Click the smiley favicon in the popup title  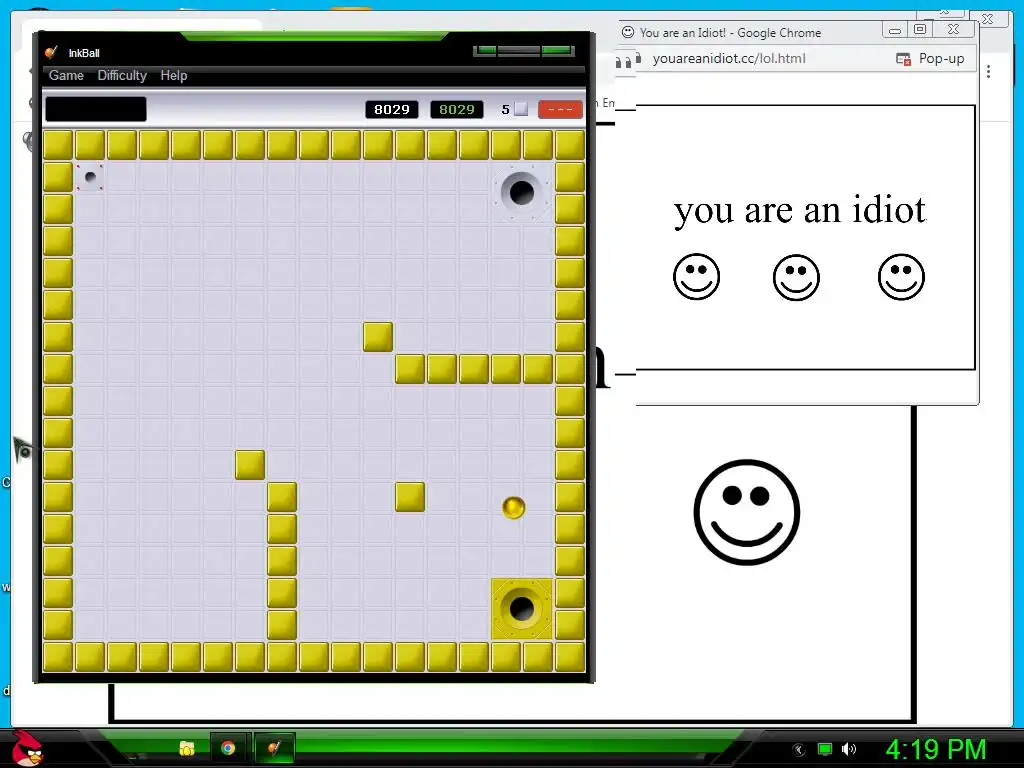coord(628,32)
